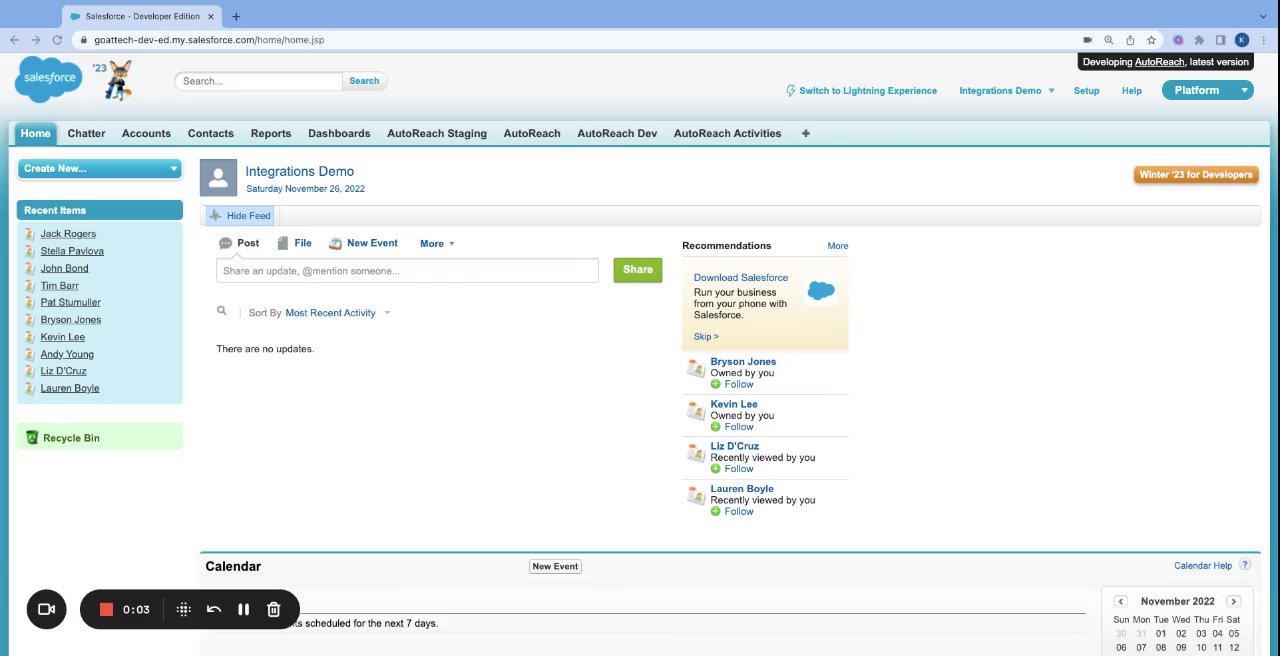Click More link in Recommendations
This screenshot has height=656, width=1280.
point(838,245)
